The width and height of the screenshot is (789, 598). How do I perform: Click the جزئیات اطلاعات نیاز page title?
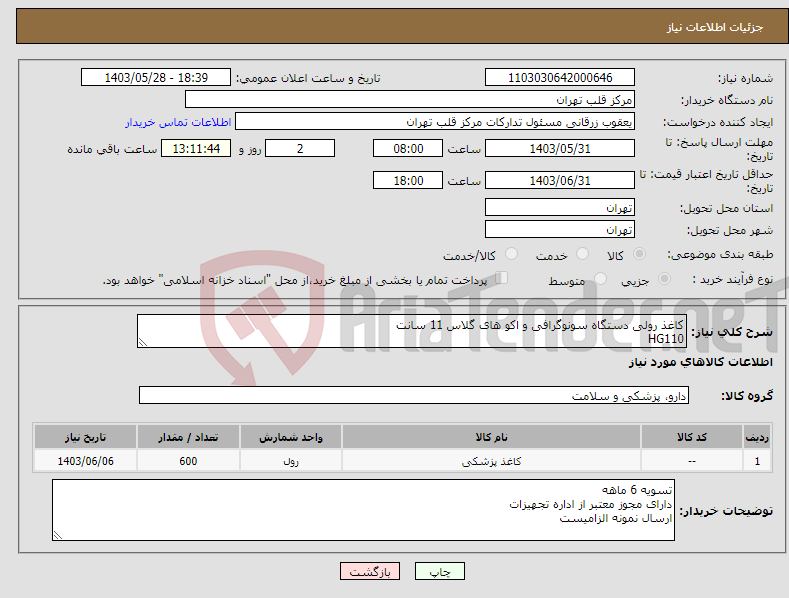[715, 27]
